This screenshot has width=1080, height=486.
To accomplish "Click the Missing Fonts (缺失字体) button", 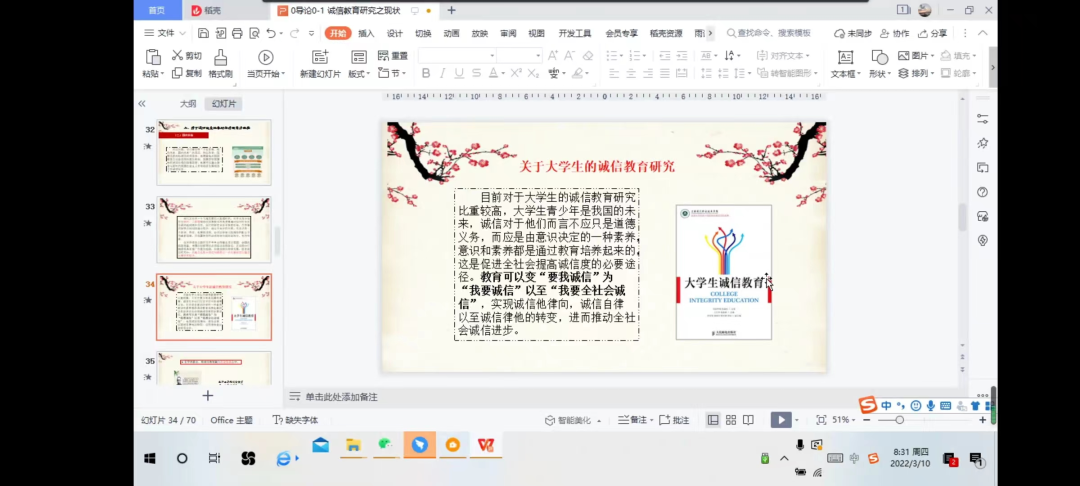I will pos(296,420).
